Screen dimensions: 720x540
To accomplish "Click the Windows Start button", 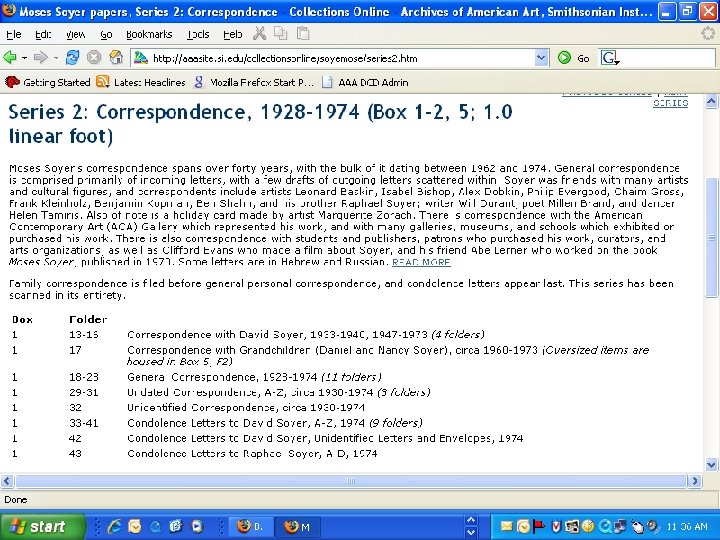I will point(42,527).
